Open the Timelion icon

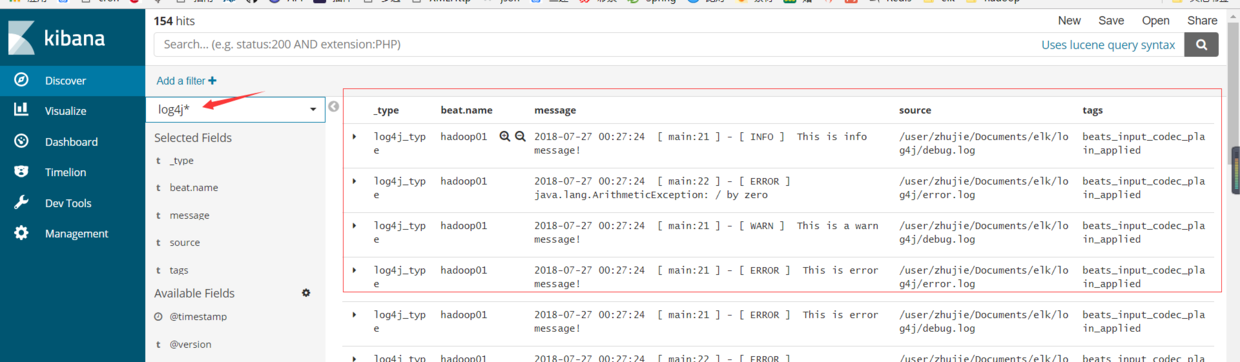(21, 172)
